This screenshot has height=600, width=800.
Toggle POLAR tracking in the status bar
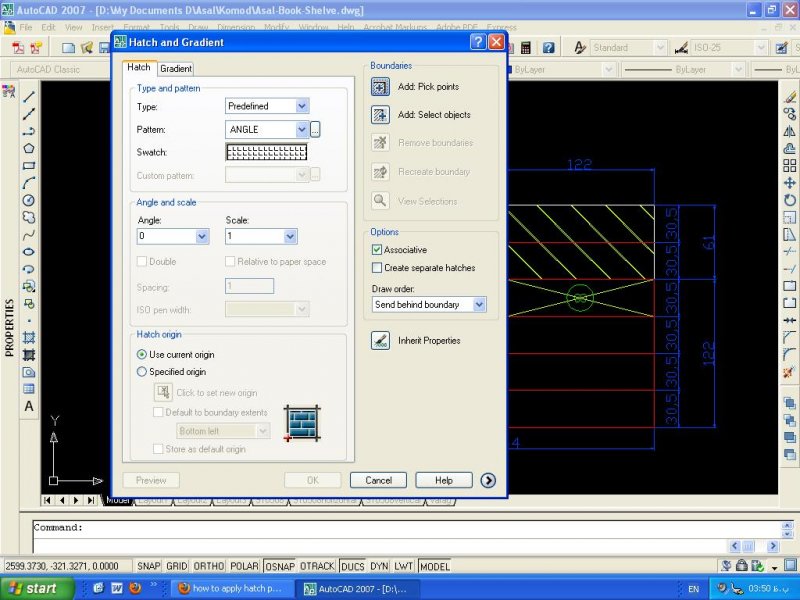[244, 566]
